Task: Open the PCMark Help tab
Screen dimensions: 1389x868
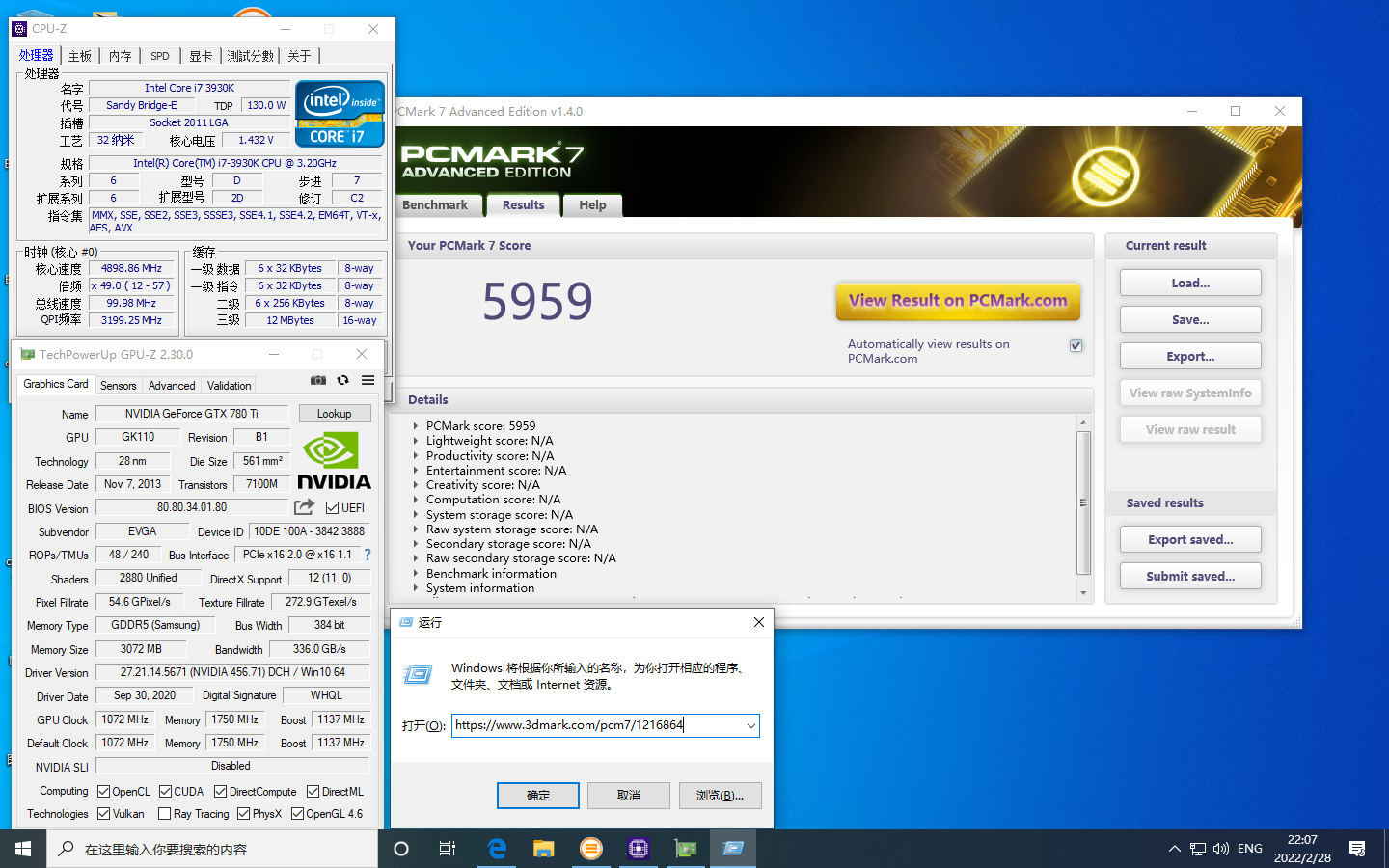Action: click(592, 205)
